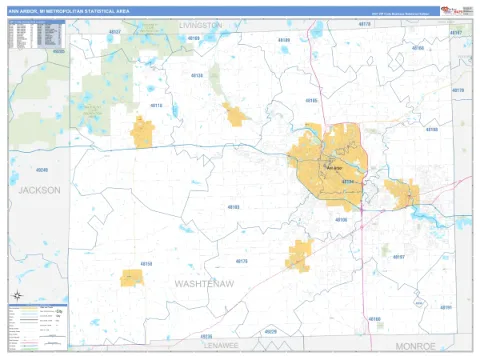The width and height of the screenshot is (480, 360).
Task: Click the LIVINGSTON county label
Action: (x=201, y=25)
